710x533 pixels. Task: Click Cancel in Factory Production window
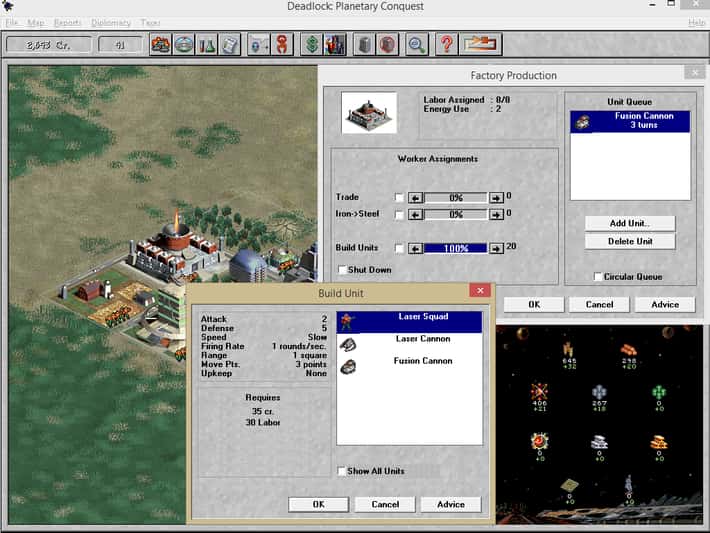click(x=599, y=304)
